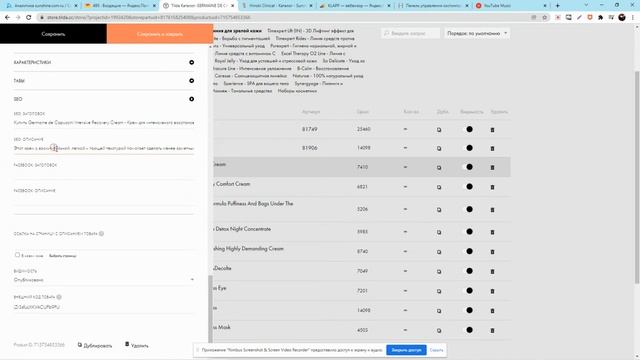This screenshot has width=640, height=360.
Task: Duplicate the product priced 7201
Action: pos(439,291)
